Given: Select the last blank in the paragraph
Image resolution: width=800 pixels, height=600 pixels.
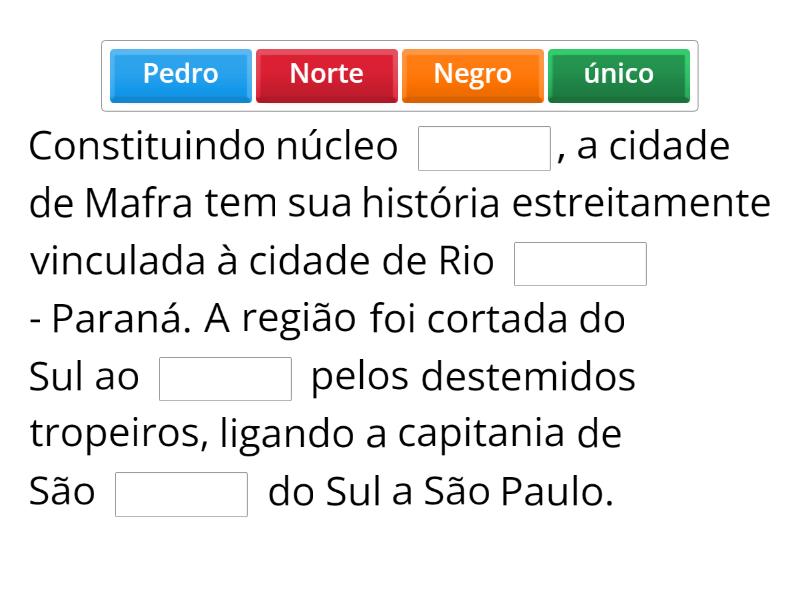Looking at the screenshot, I should pos(181,494).
